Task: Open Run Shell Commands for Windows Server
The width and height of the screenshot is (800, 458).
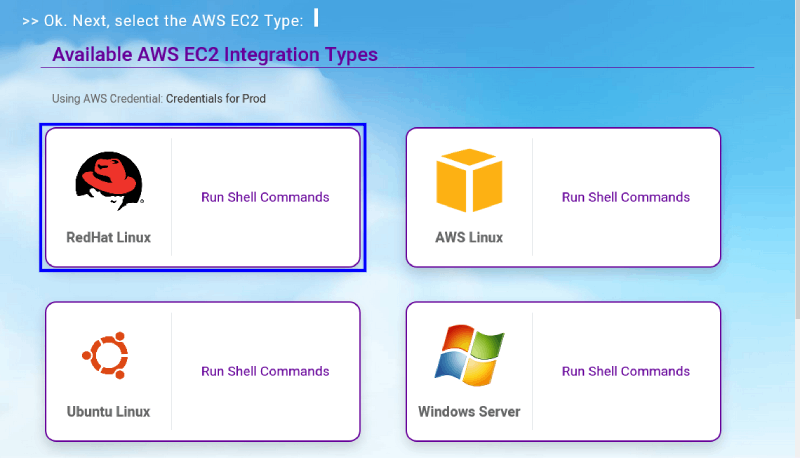Action: 626,371
